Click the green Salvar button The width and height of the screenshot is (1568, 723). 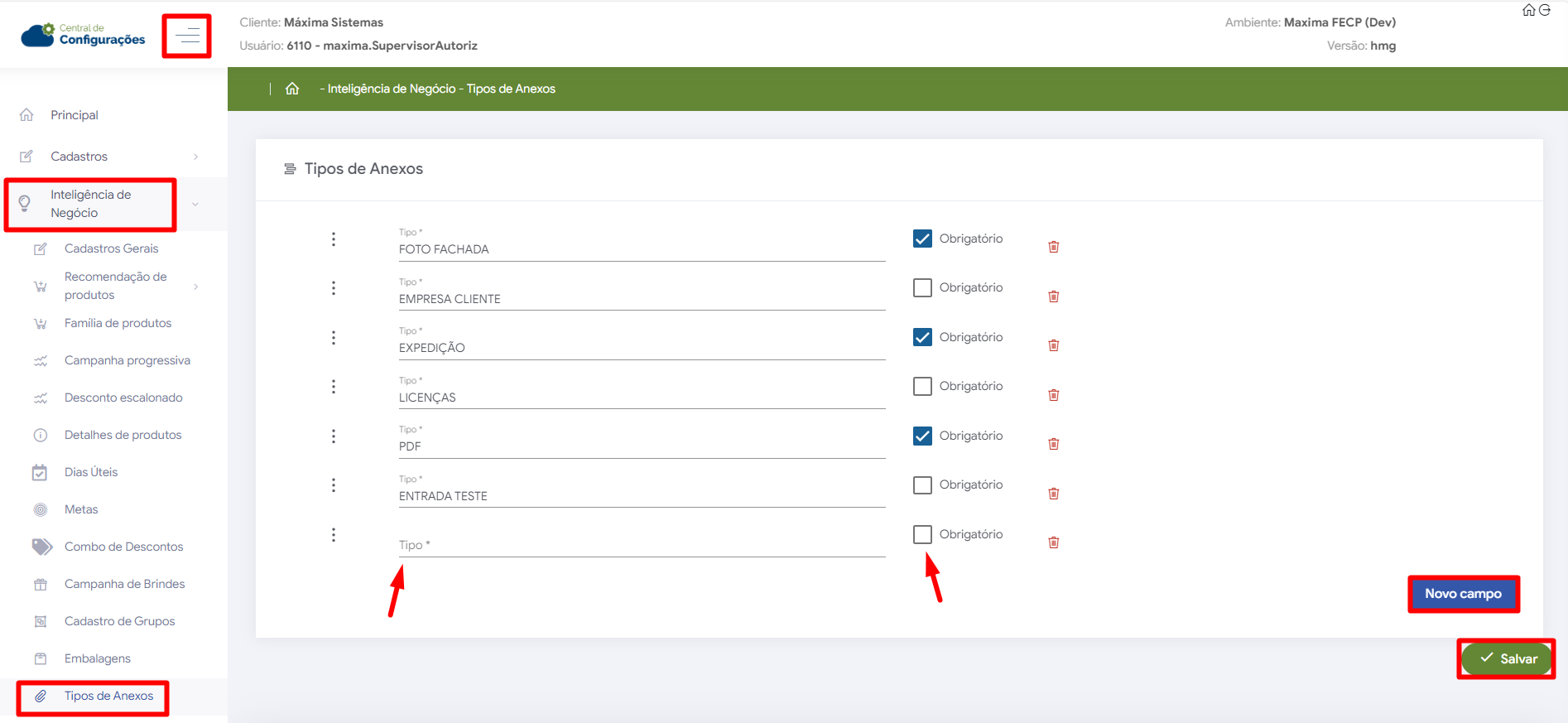[x=1506, y=658]
